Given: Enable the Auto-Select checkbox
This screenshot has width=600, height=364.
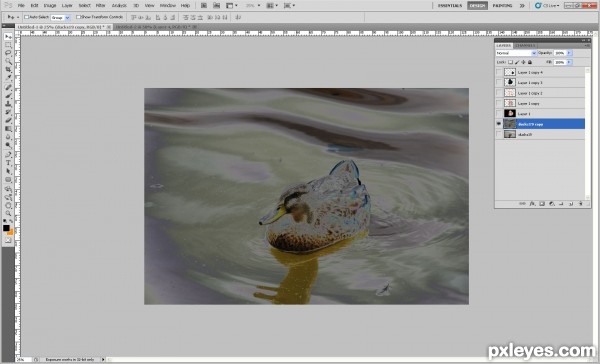Looking at the screenshot, I should click(26, 17).
